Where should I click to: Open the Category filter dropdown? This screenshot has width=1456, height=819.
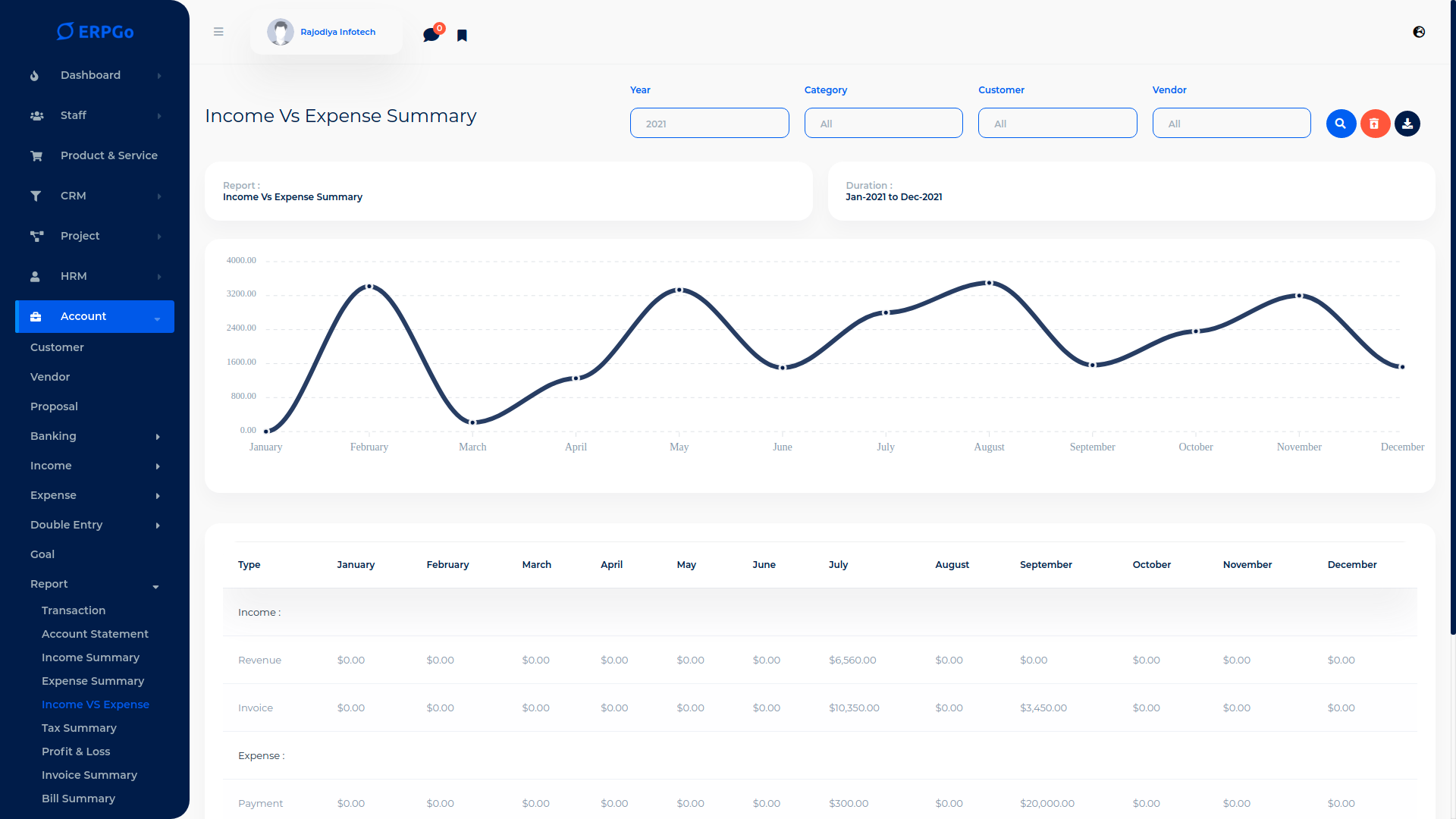tap(883, 123)
